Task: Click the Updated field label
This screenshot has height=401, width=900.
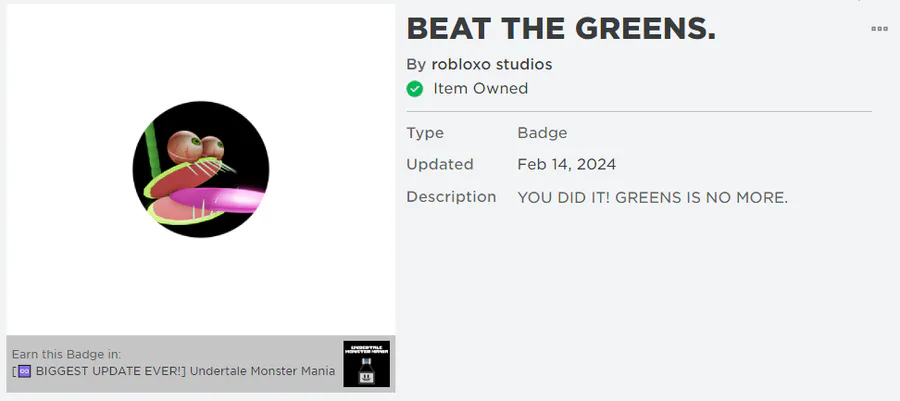Action: (440, 165)
